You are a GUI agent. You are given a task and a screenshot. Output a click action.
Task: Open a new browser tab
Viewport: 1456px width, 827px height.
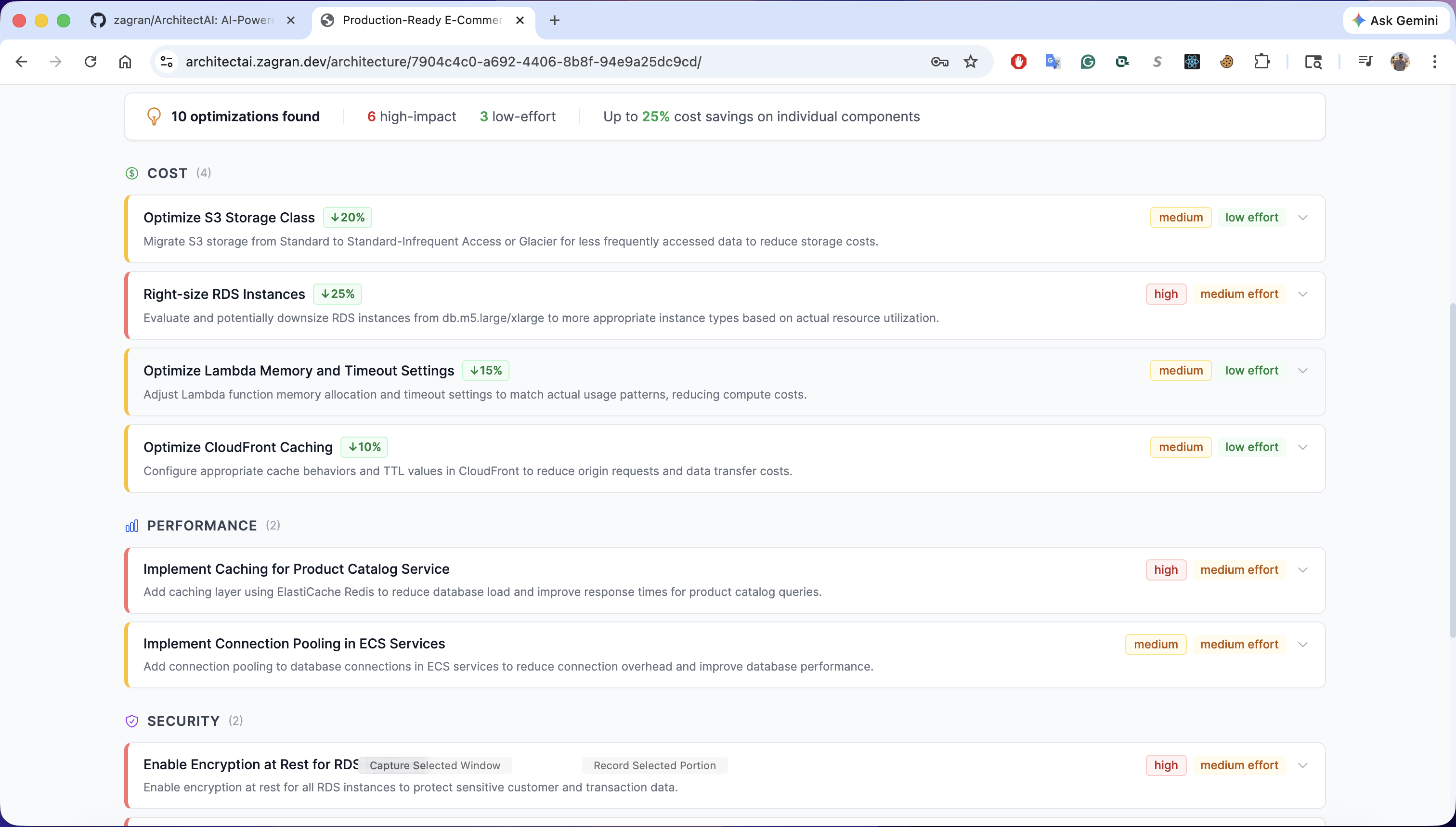click(555, 20)
